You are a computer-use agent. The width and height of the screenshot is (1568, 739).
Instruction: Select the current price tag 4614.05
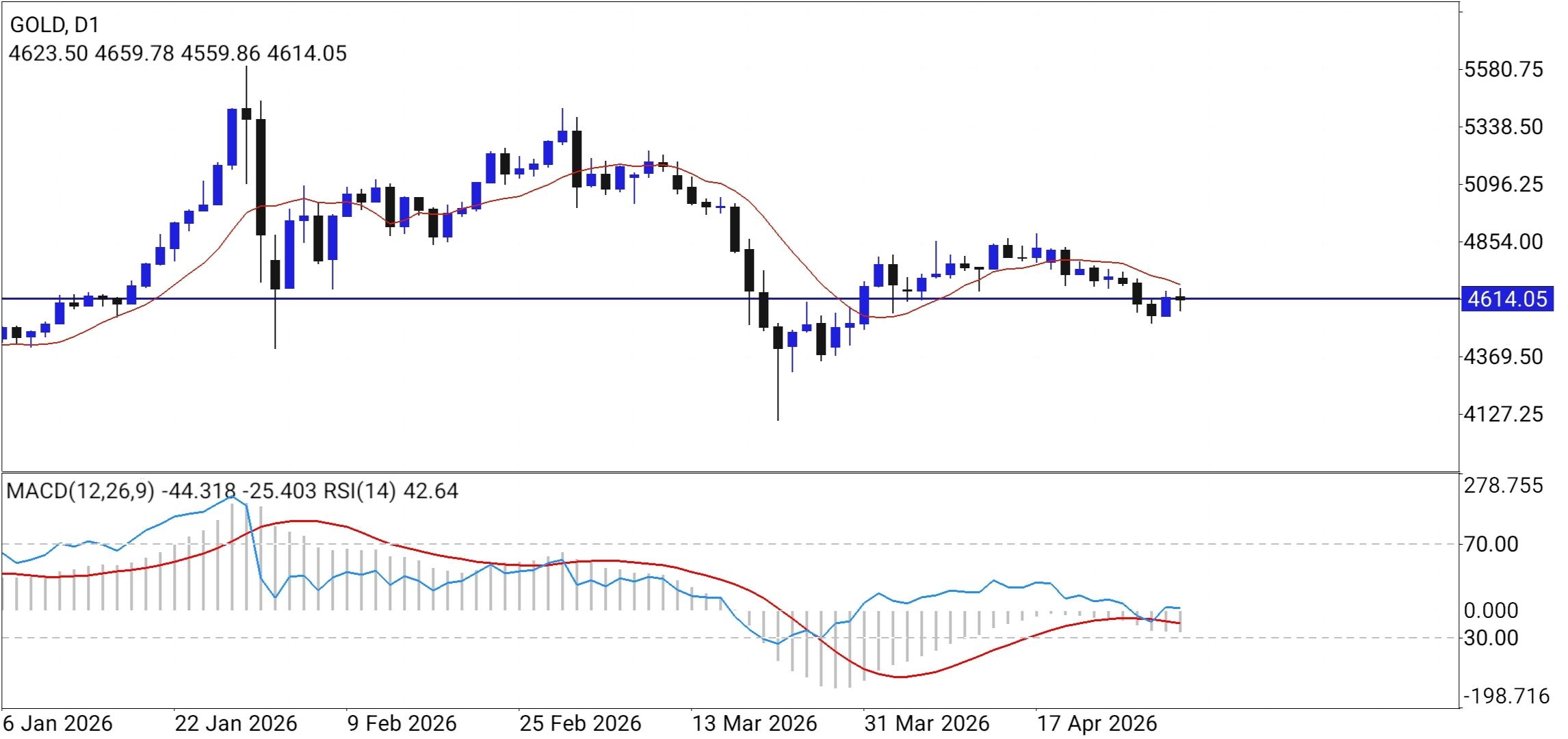pyautogui.click(x=1507, y=299)
